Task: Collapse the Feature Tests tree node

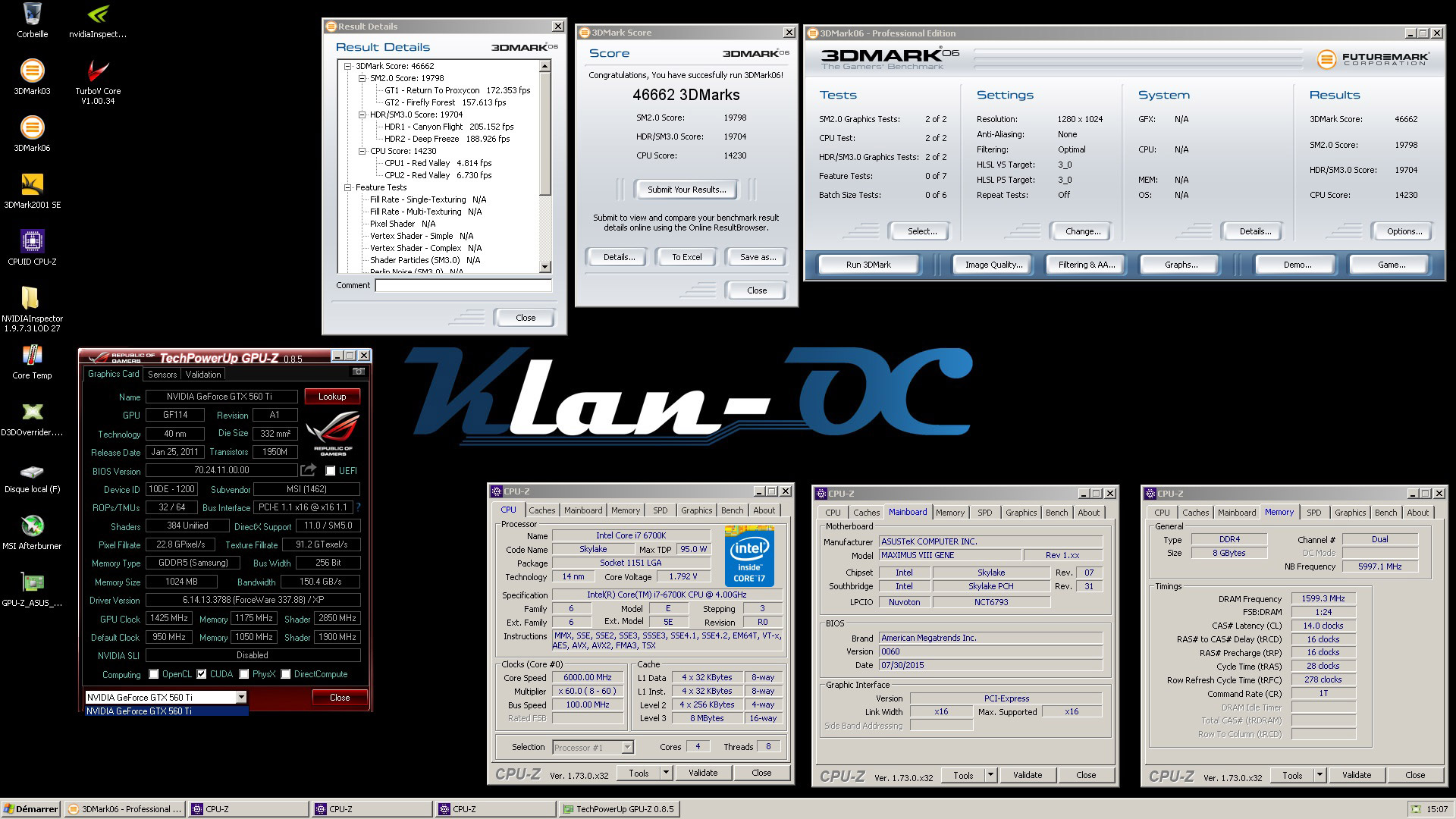Action: pos(348,187)
